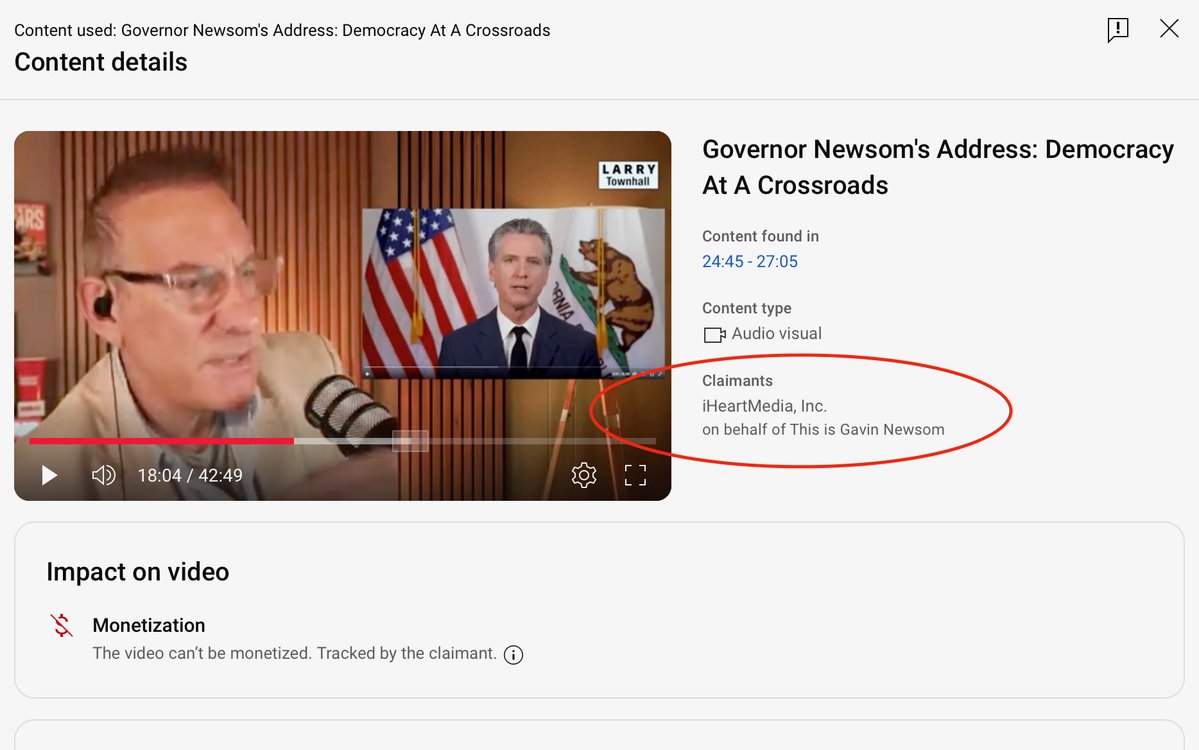
Task: Enter fullscreen on the video player
Action: (x=635, y=475)
